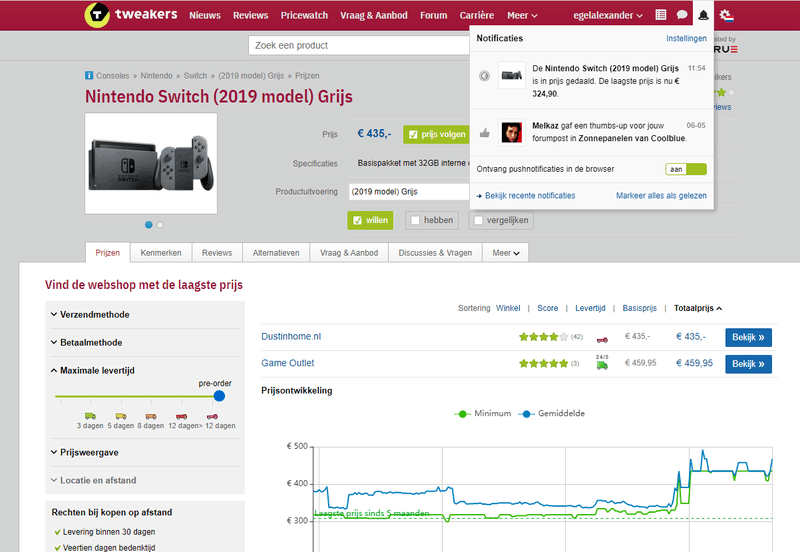Click Markeer alles als gelezen
The height and width of the screenshot is (552, 800).
click(661, 195)
